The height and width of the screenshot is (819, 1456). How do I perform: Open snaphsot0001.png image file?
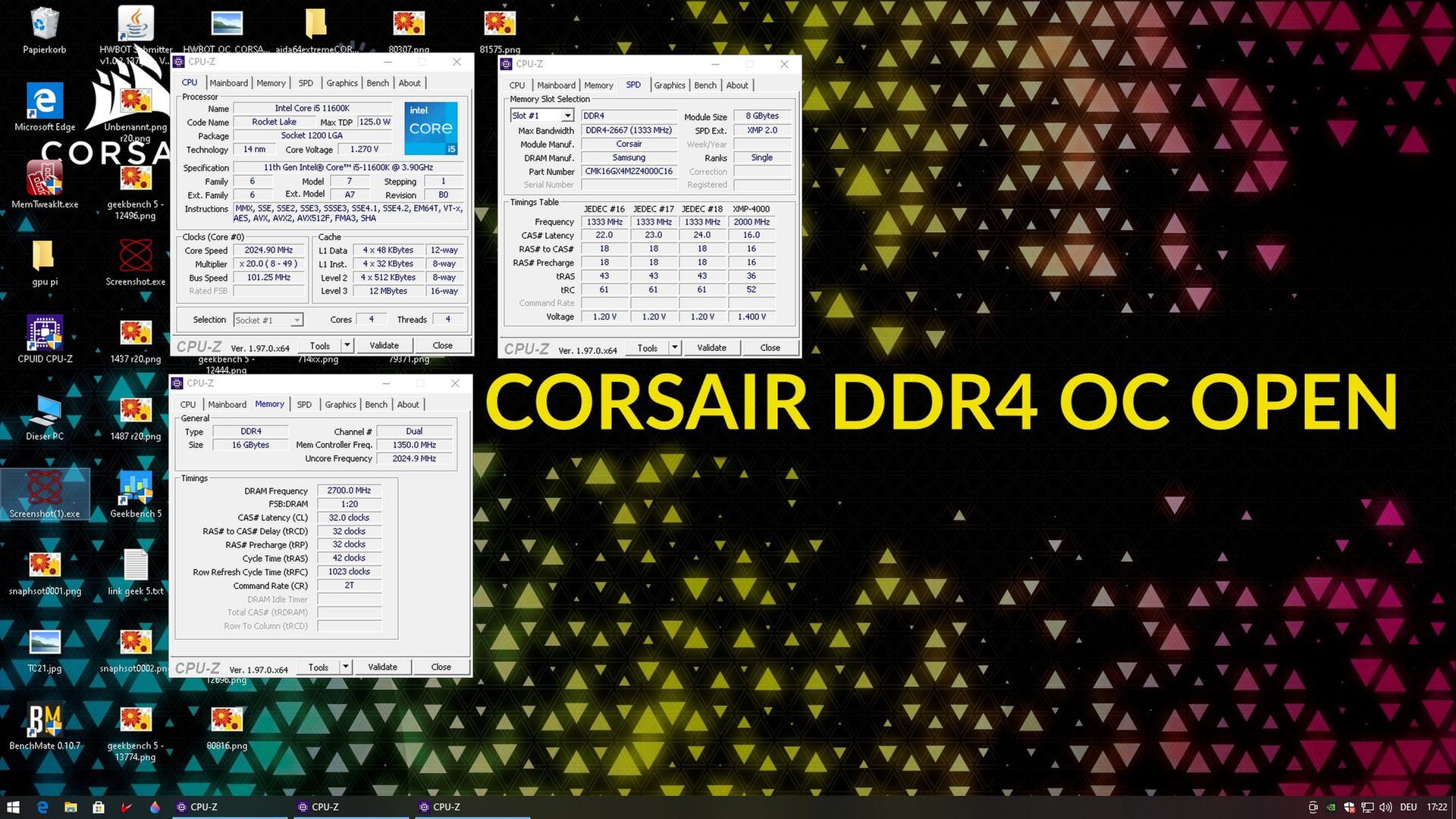[x=45, y=572]
